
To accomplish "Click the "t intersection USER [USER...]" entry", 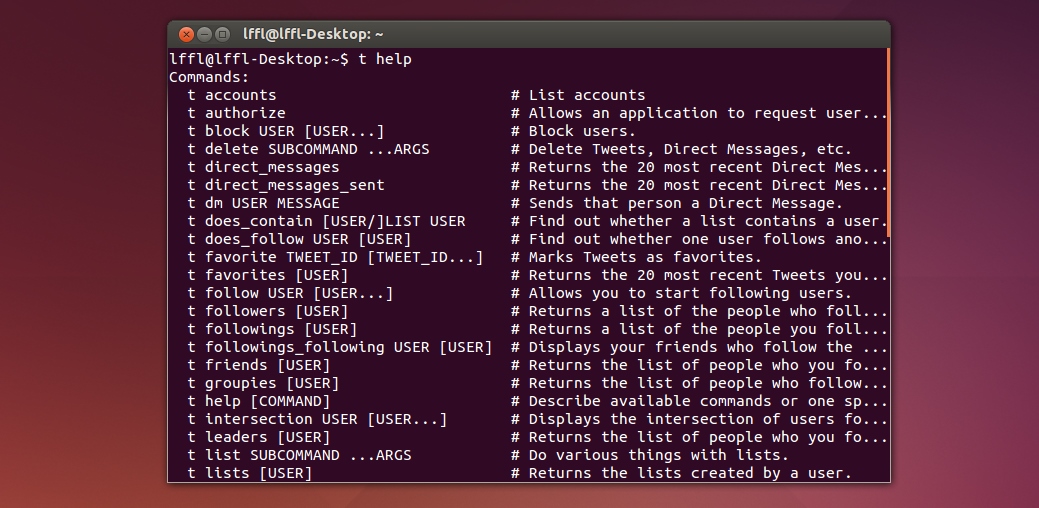I will (317, 419).
